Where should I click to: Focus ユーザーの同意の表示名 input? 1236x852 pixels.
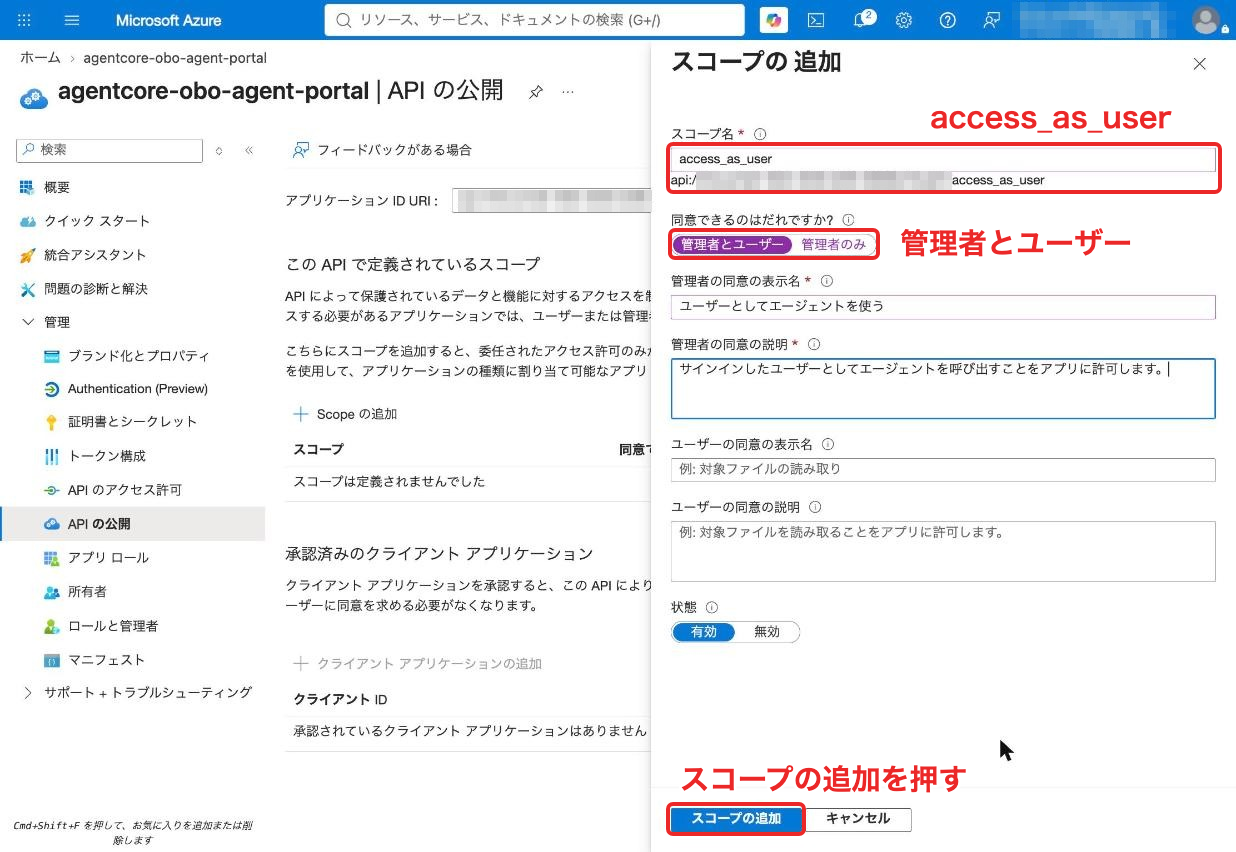coord(943,469)
